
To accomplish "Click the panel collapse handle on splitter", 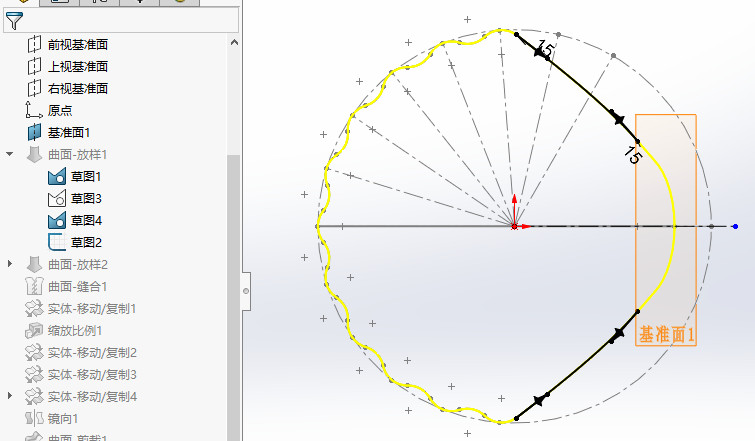I will tap(246, 291).
